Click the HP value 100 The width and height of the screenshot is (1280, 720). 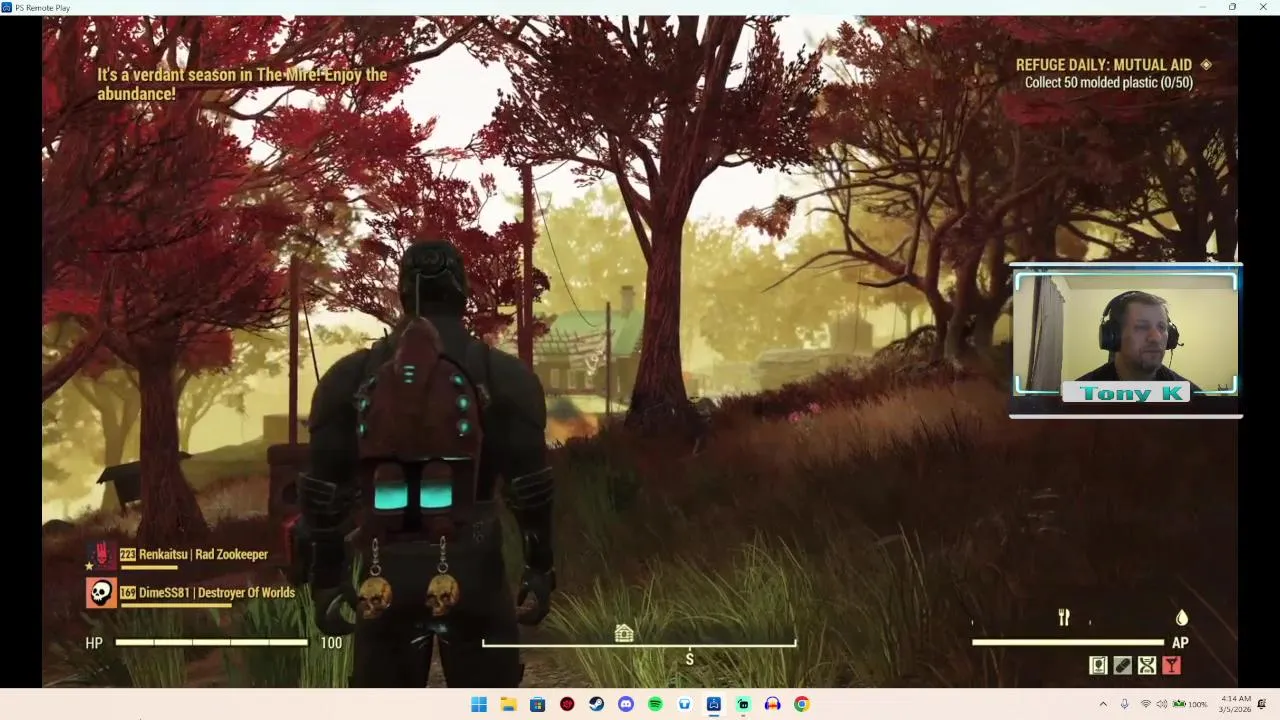(x=331, y=643)
